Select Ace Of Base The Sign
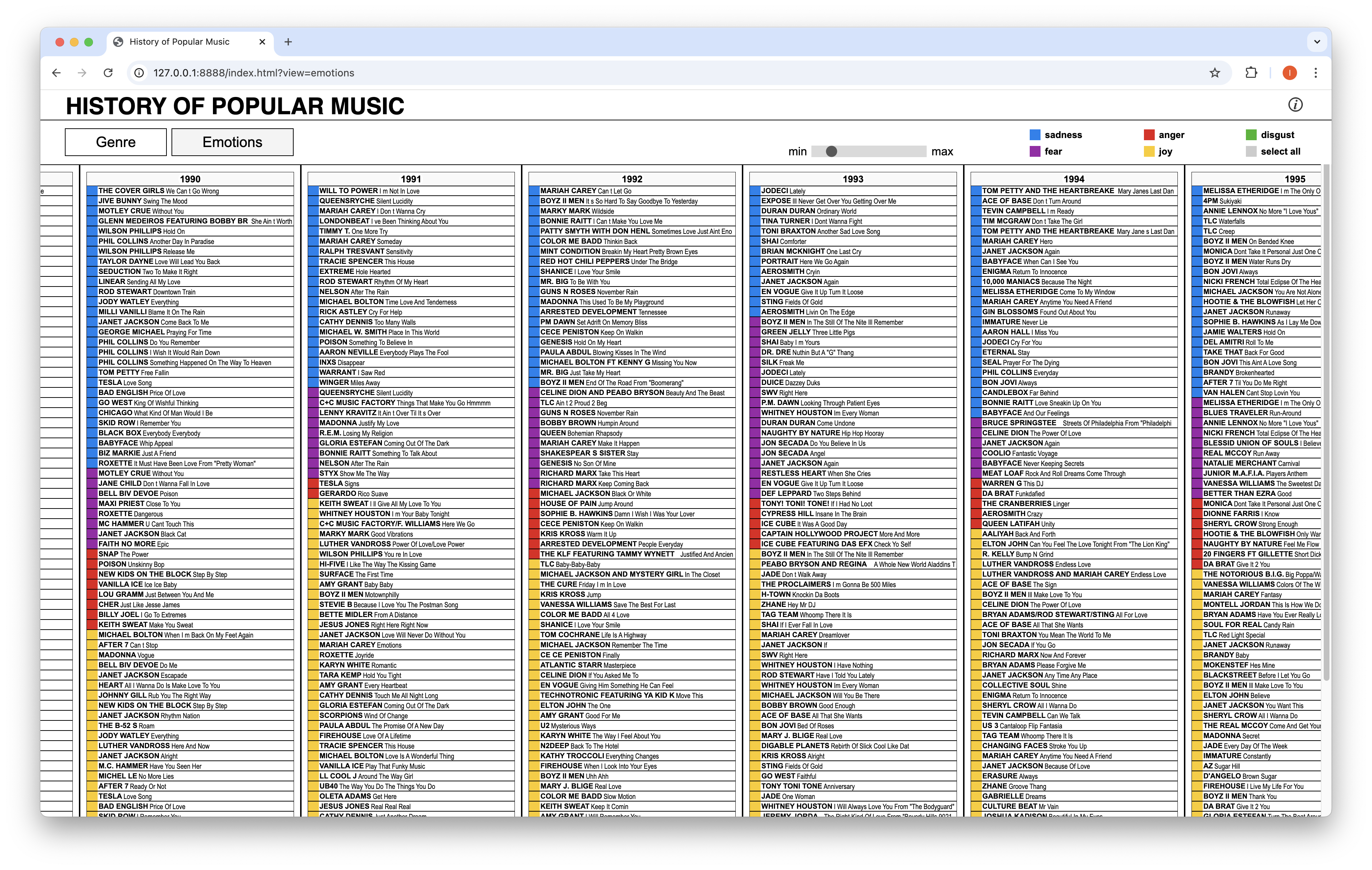Viewport: 1372px width, 870px height. 1074,584
